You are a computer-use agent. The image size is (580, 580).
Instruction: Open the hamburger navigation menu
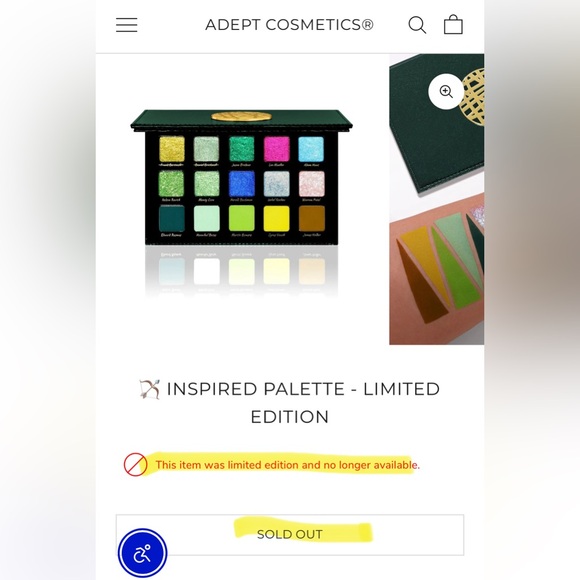(127, 25)
